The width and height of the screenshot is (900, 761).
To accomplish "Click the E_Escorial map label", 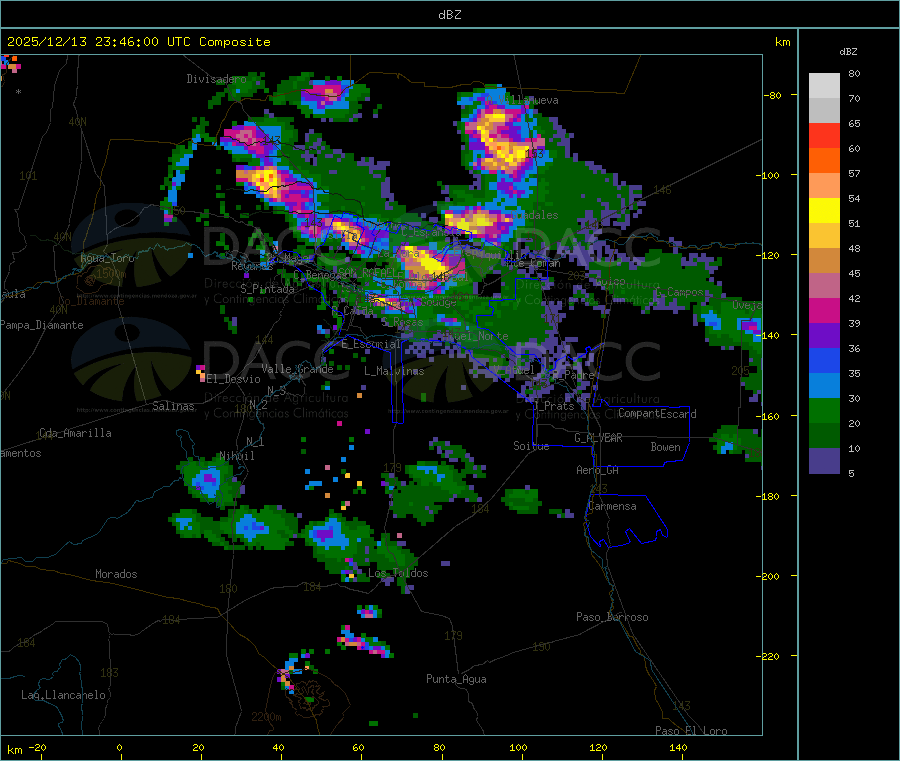I will (371, 344).
